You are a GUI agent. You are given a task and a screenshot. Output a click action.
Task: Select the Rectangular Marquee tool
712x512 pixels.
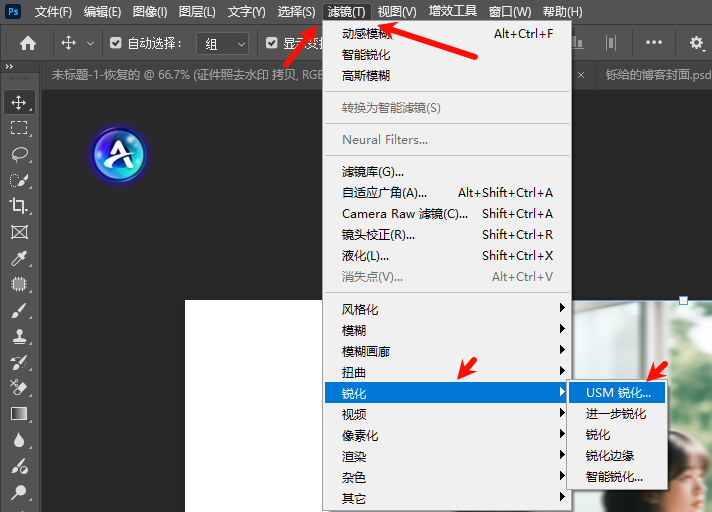[19, 128]
